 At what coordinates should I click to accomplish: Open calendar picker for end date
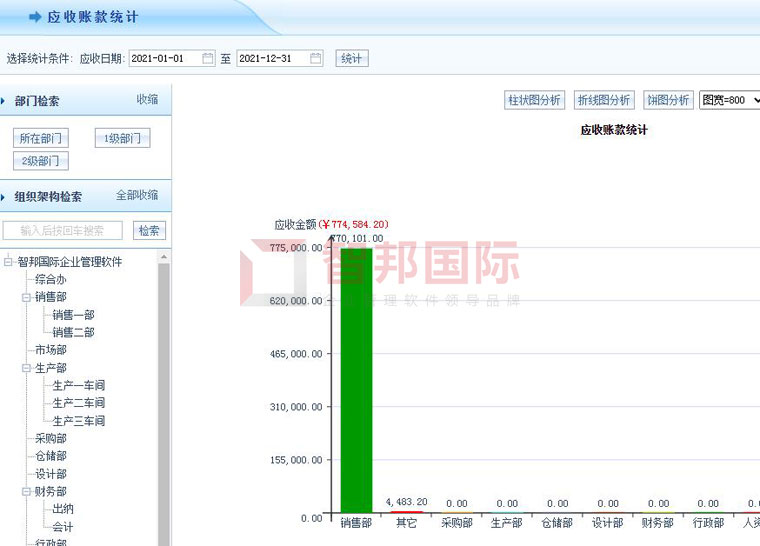tap(316, 59)
